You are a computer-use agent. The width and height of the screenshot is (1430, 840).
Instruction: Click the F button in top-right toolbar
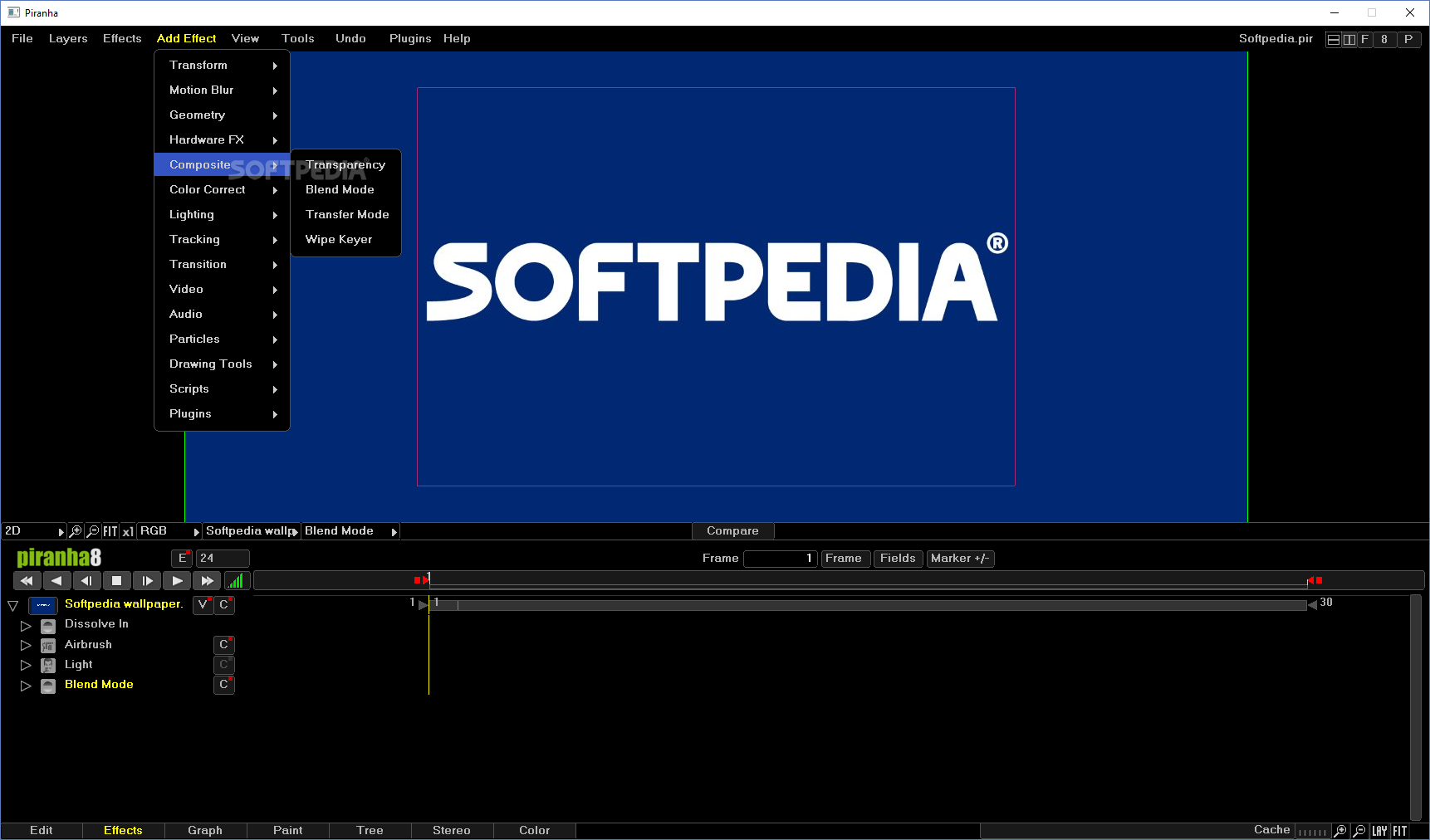click(1364, 39)
